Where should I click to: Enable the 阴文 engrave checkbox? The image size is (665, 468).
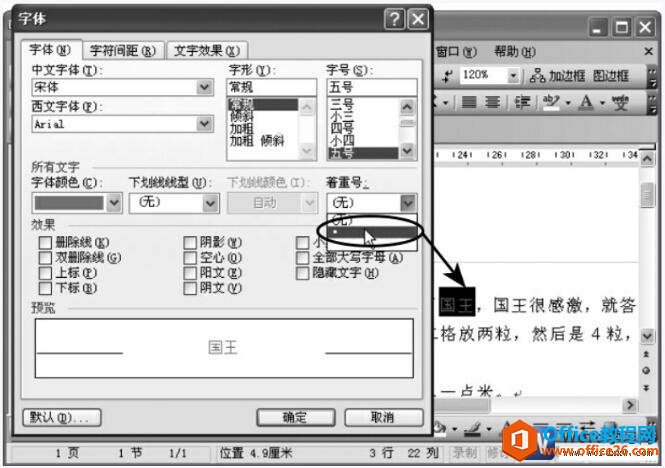(190, 289)
